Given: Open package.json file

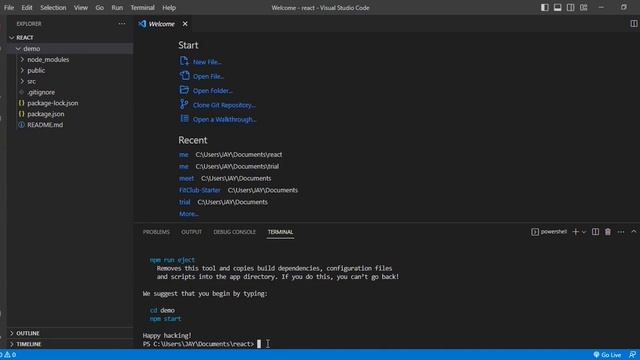Looking at the screenshot, I should (46, 114).
